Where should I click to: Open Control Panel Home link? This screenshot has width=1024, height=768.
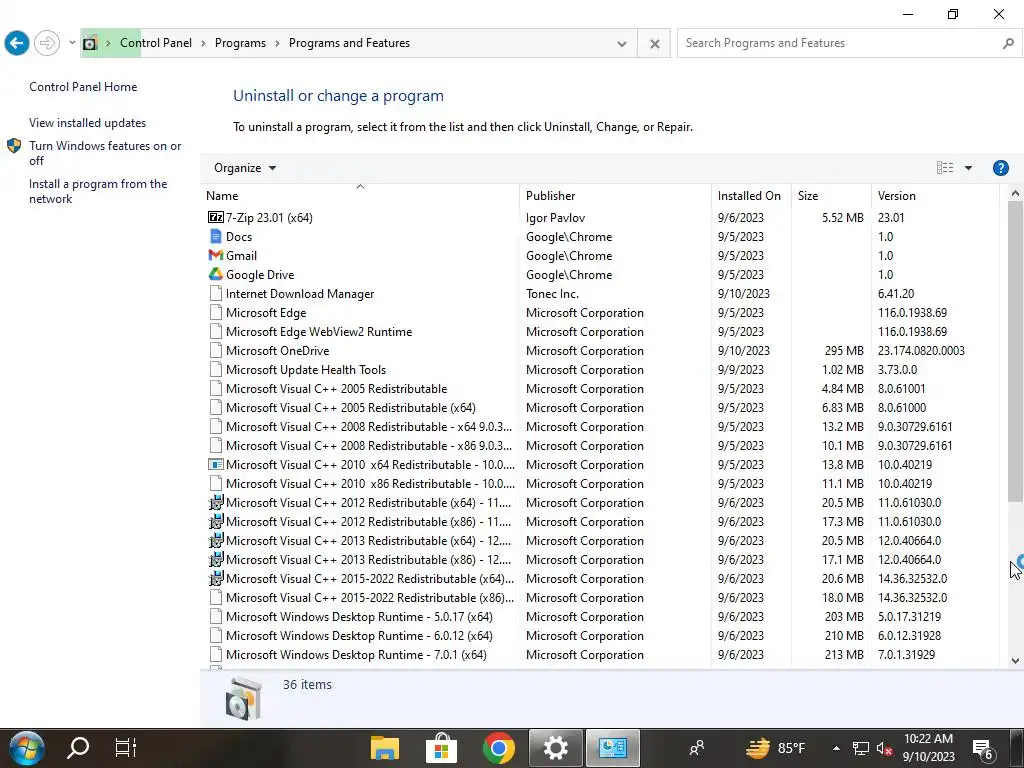pyautogui.click(x=83, y=87)
